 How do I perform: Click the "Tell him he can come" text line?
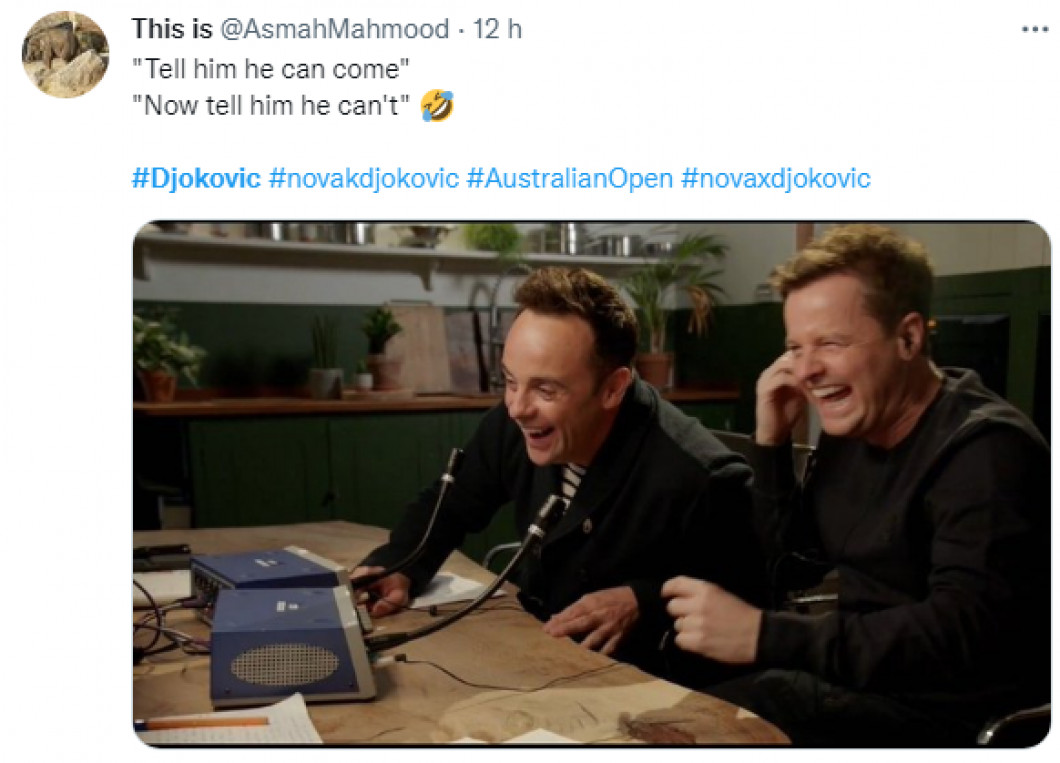click(270, 69)
